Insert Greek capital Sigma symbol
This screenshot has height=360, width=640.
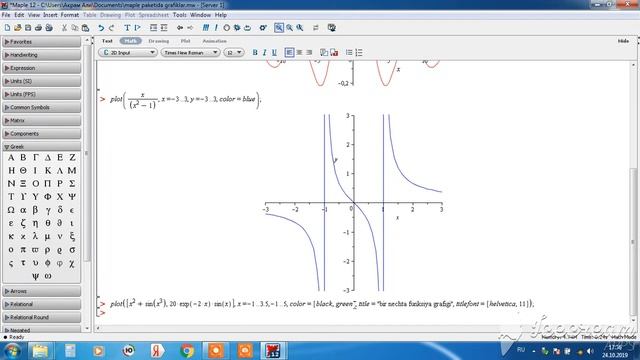click(x=72, y=184)
